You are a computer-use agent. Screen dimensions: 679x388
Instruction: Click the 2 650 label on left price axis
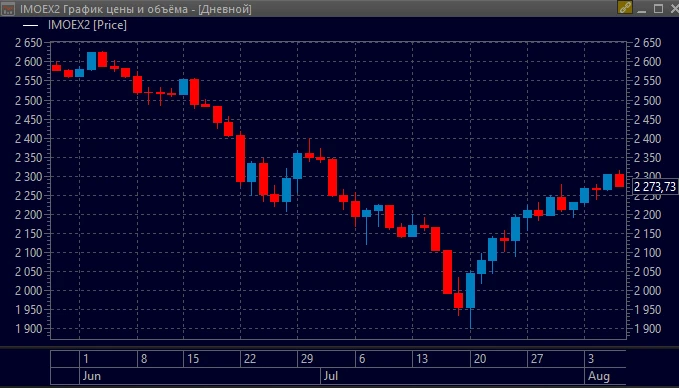click(x=29, y=43)
